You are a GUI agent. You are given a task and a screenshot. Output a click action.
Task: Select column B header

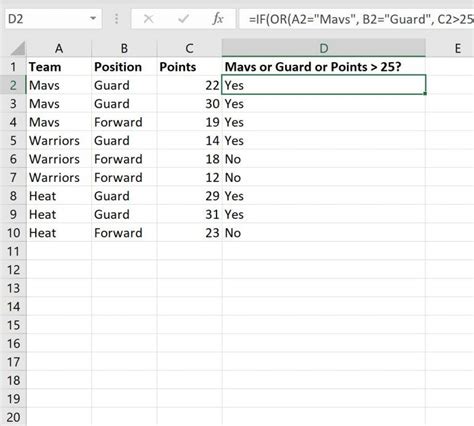click(124, 49)
